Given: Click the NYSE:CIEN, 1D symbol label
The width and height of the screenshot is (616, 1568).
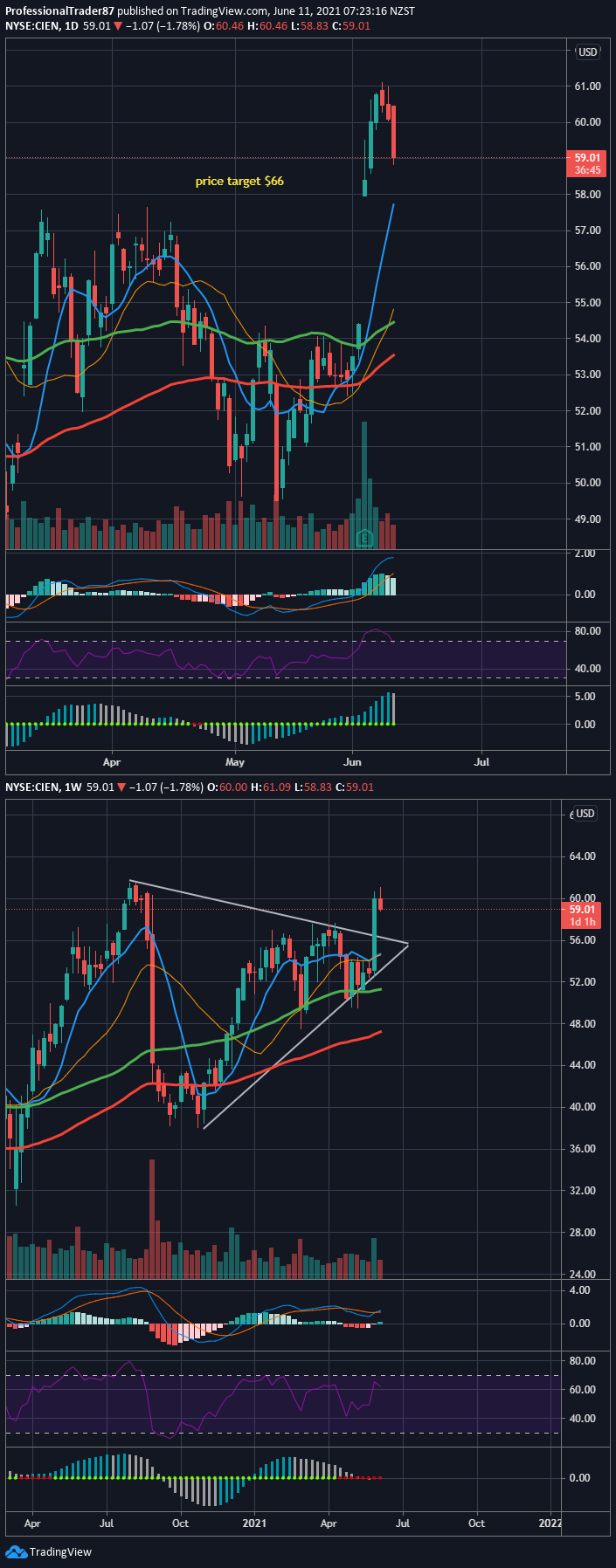Looking at the screenshot, I should pos(42,26).
